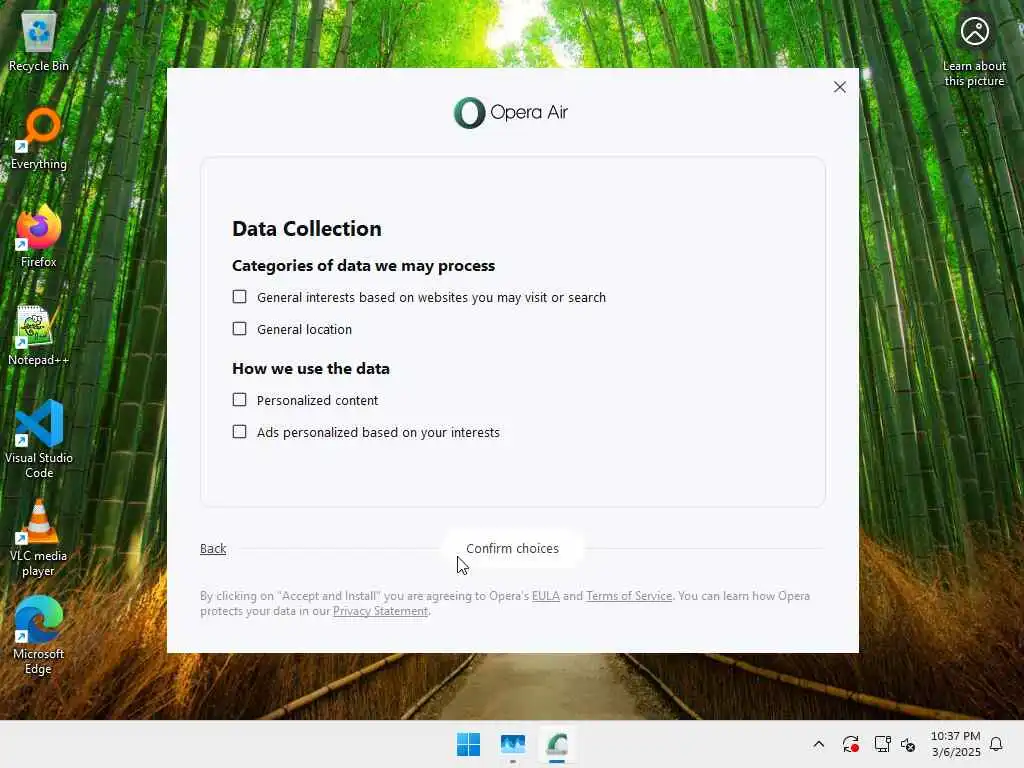Image resolution: width=1024 pixels, height=768 pixels.
Task: Select the Visual Studio Code shortcut
Action: [x=39, y=439]
